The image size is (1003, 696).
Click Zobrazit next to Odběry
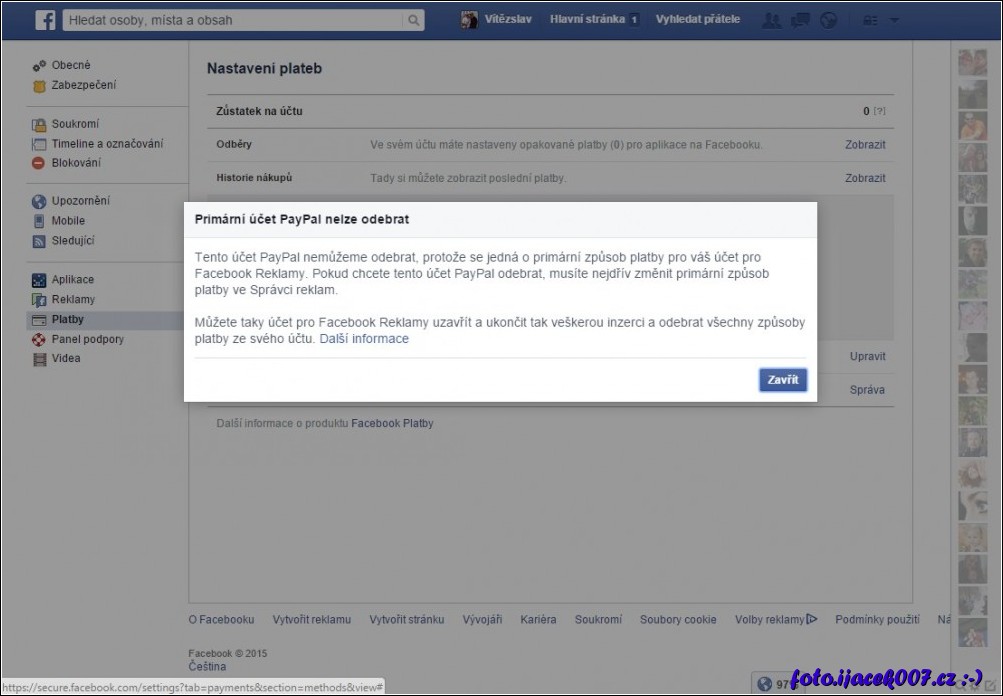point(865,145)
